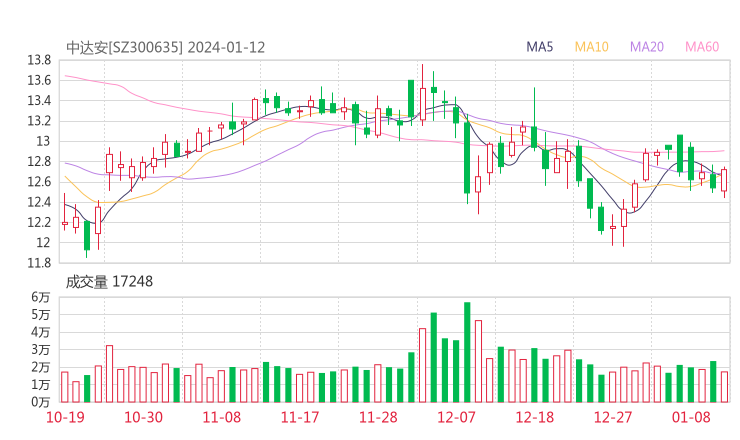Screen dimensions: 740x440
Task: Click the 01-08 date axis label
Action: coord(691,417)
